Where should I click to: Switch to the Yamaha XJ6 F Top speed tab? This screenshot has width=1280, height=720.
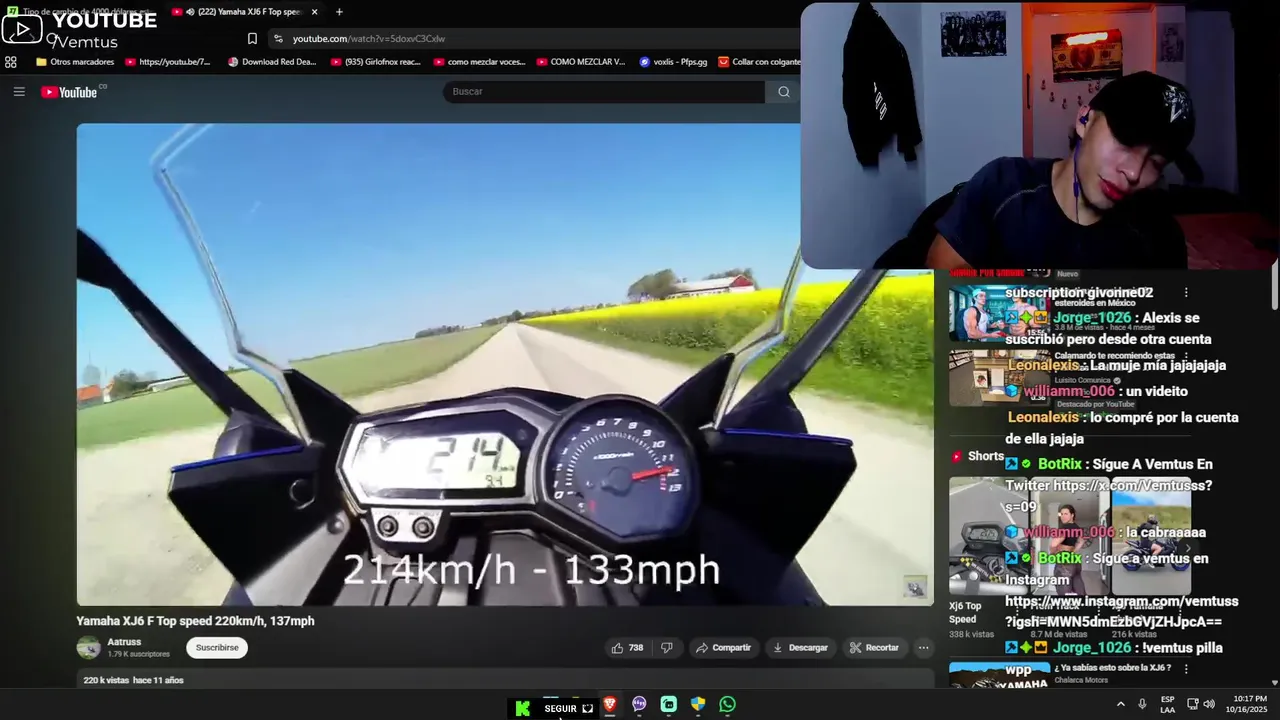point(245,12)
